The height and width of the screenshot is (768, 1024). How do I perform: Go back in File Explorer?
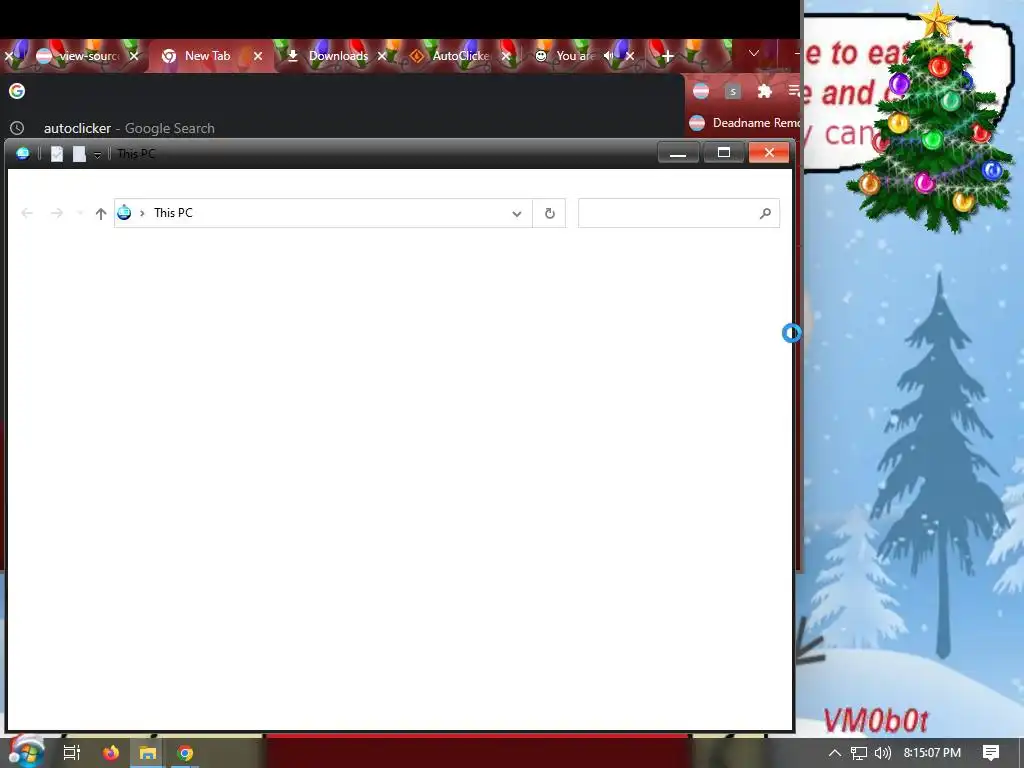point(27,213)
